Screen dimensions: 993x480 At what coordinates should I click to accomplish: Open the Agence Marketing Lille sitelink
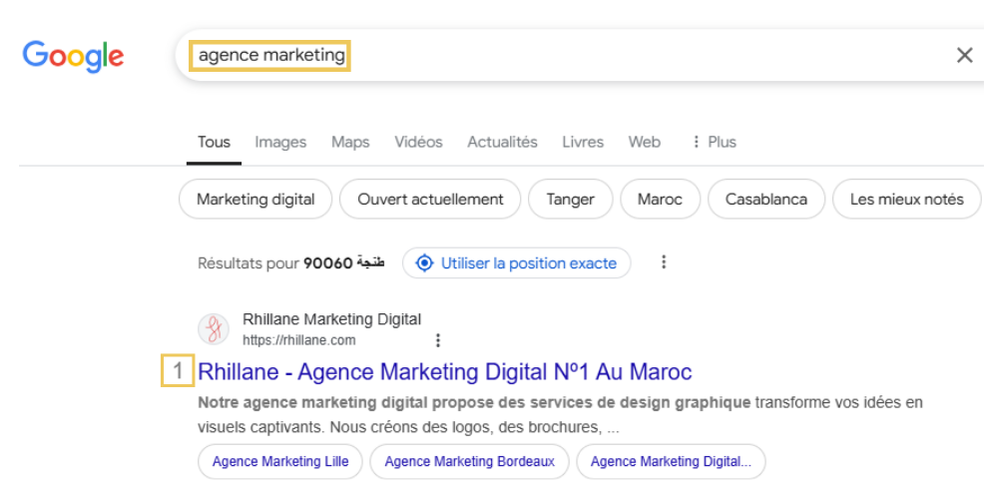tap(280, 462)
